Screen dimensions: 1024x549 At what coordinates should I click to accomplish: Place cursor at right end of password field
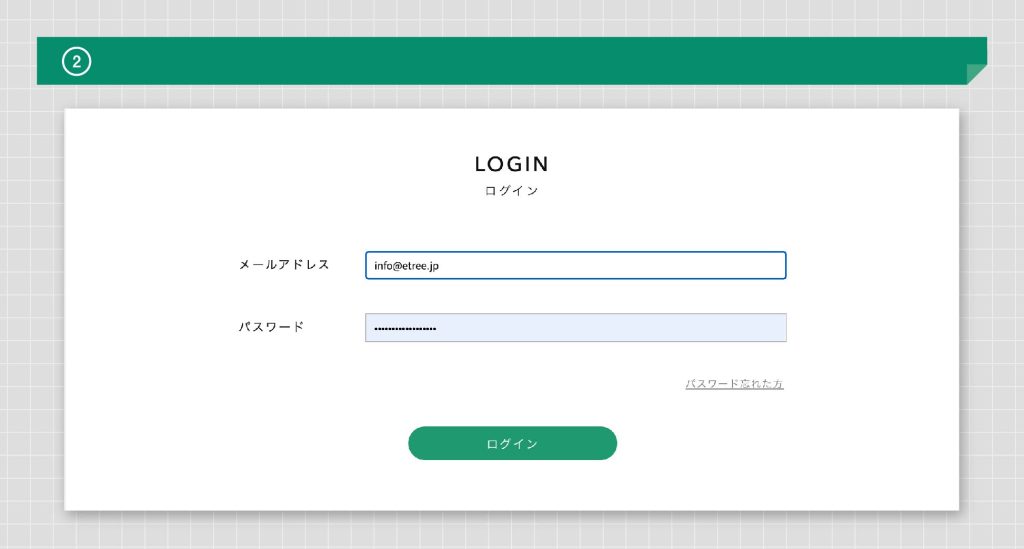[775, 328]
